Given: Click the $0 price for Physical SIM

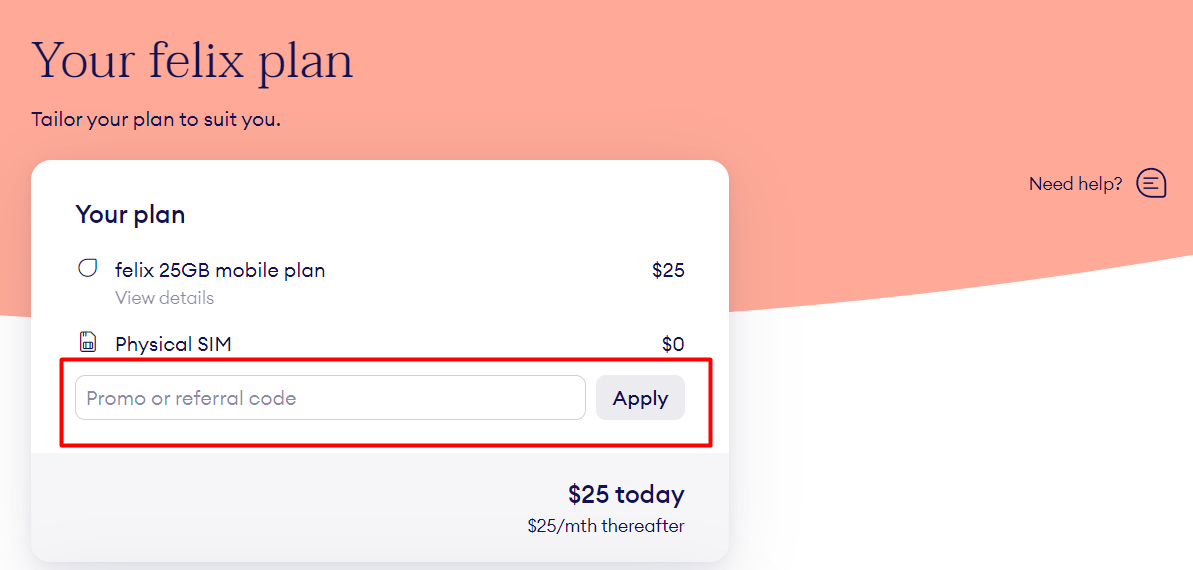Looking at the screenshot, I should (673, 344).
